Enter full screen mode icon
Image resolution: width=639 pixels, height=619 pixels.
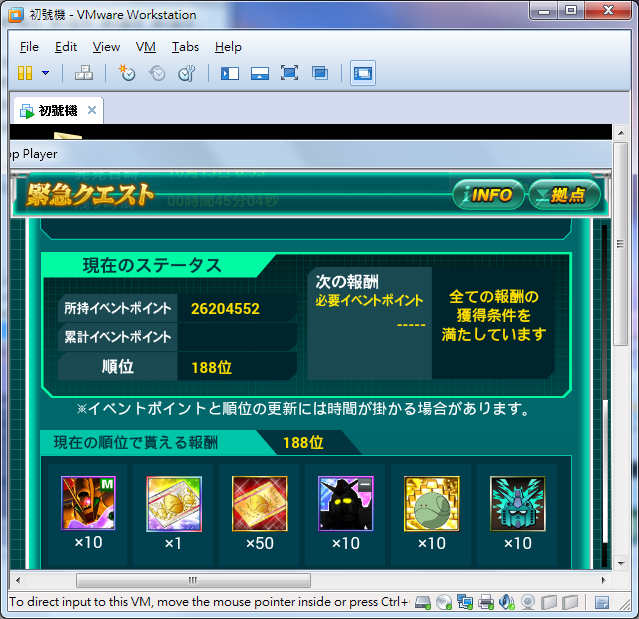coord(289,73)
